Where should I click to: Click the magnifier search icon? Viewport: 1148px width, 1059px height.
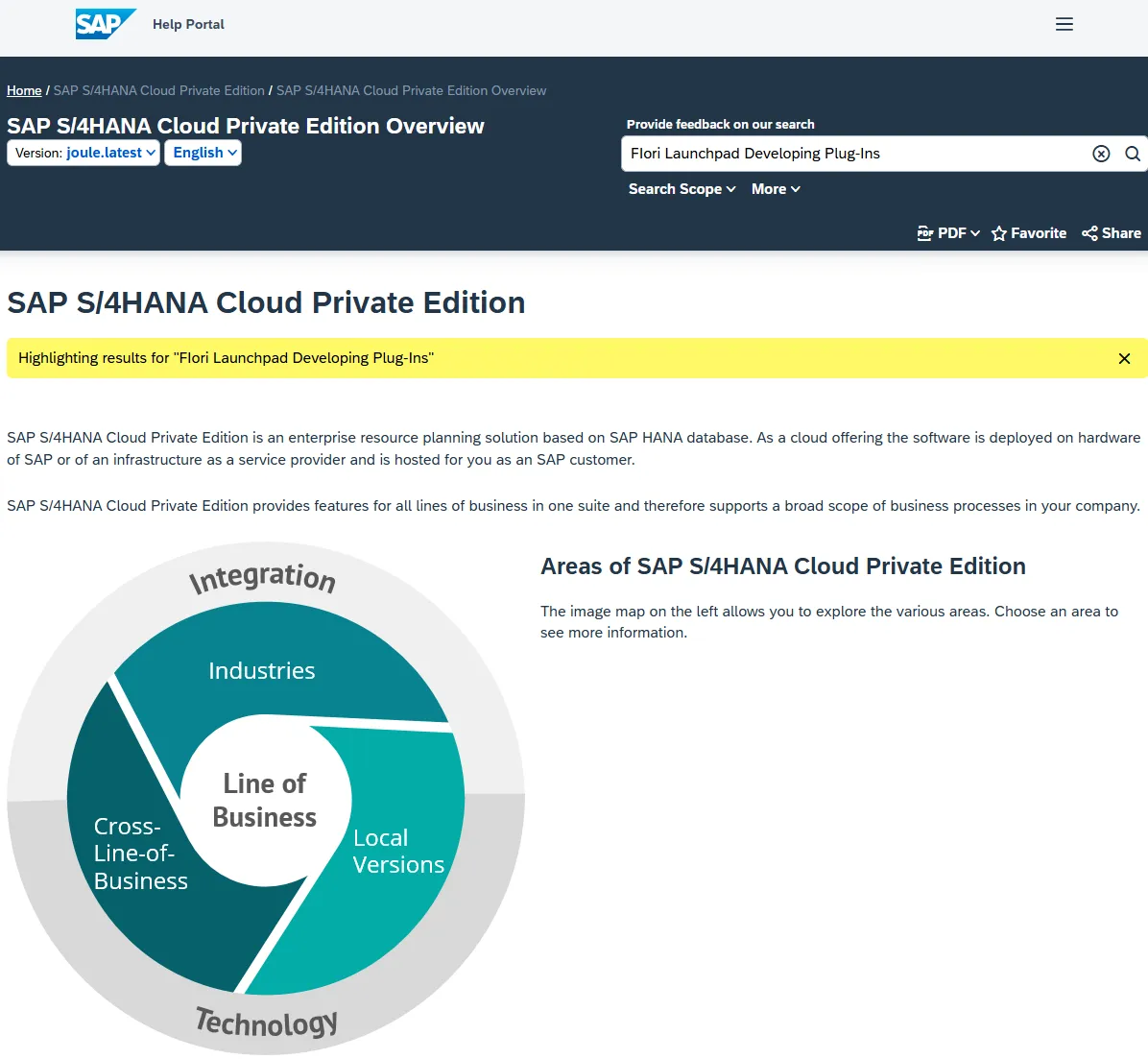[x=1133, y=154]
